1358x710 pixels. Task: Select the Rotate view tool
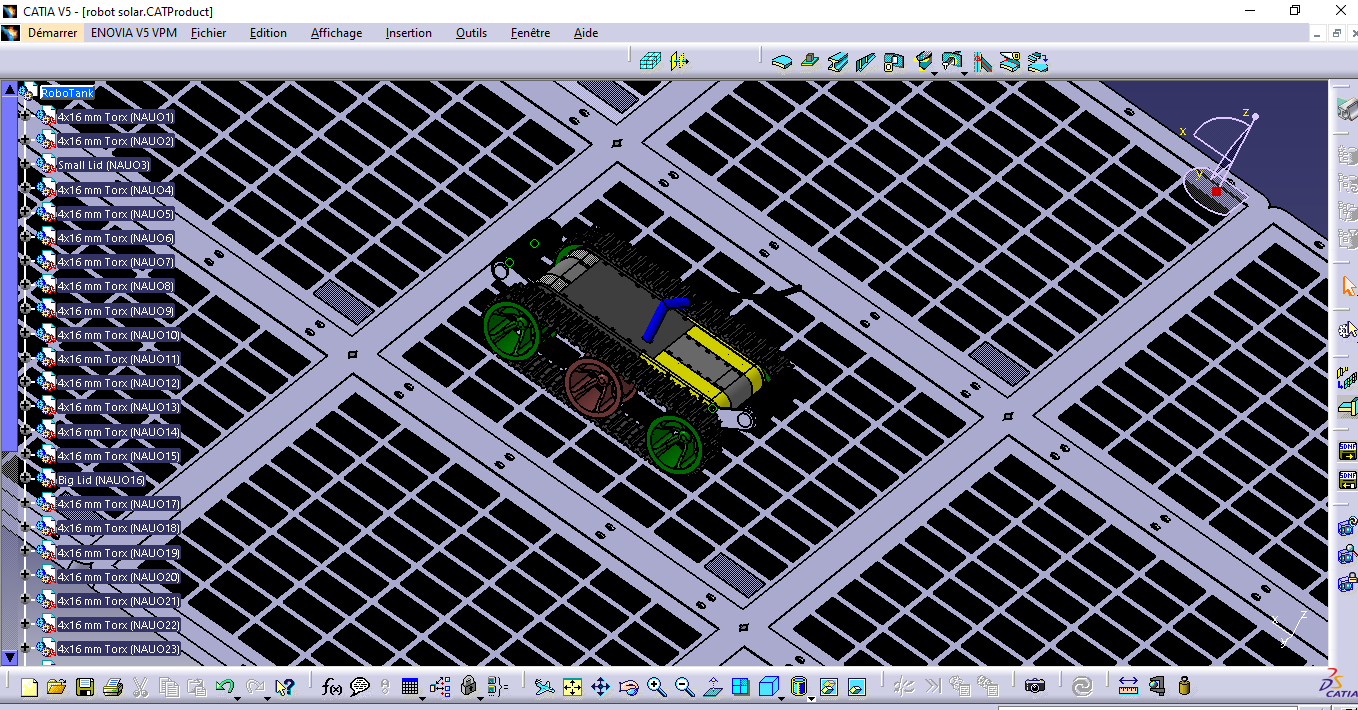(628, 687)
